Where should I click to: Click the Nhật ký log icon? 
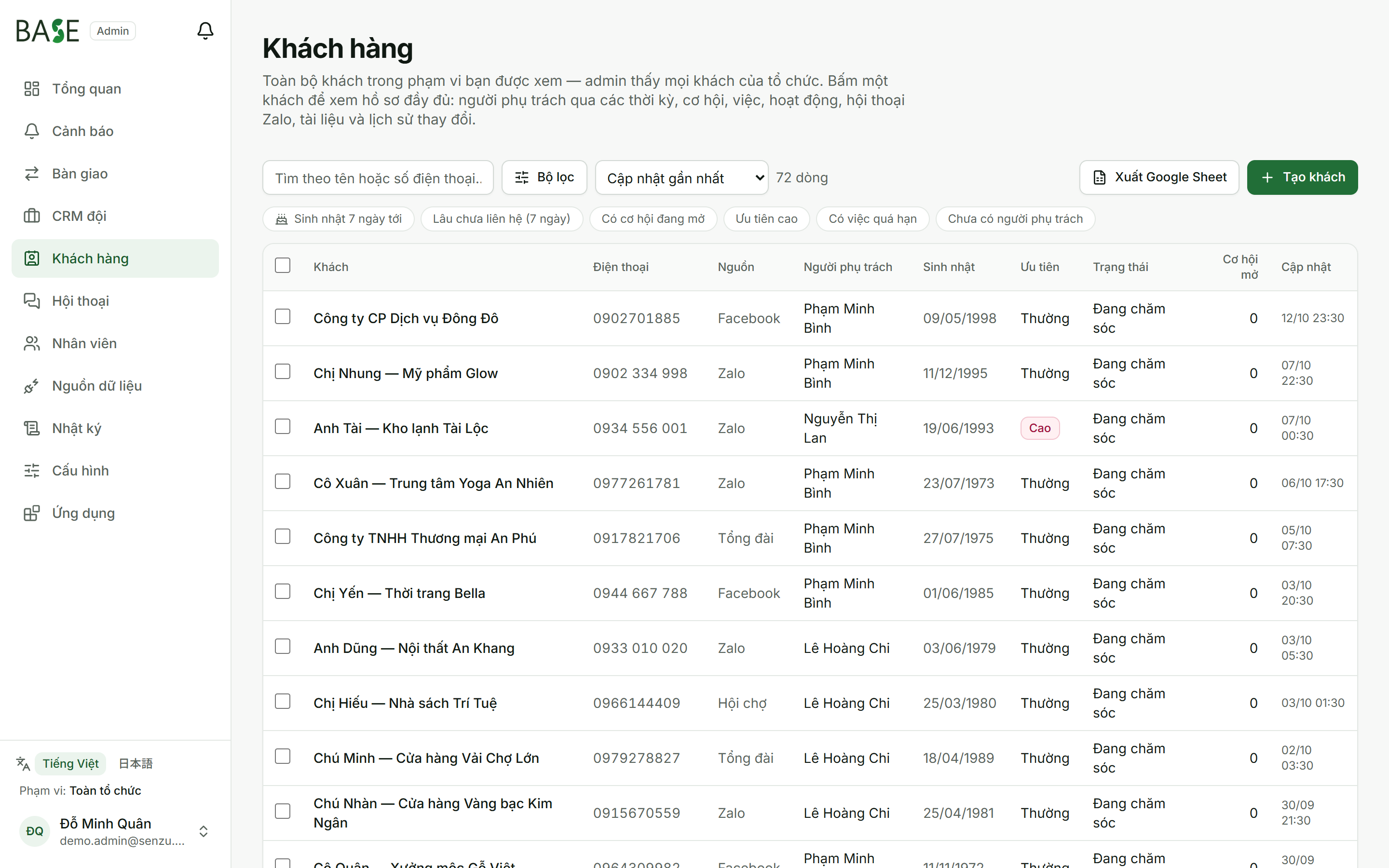(31, 428)
